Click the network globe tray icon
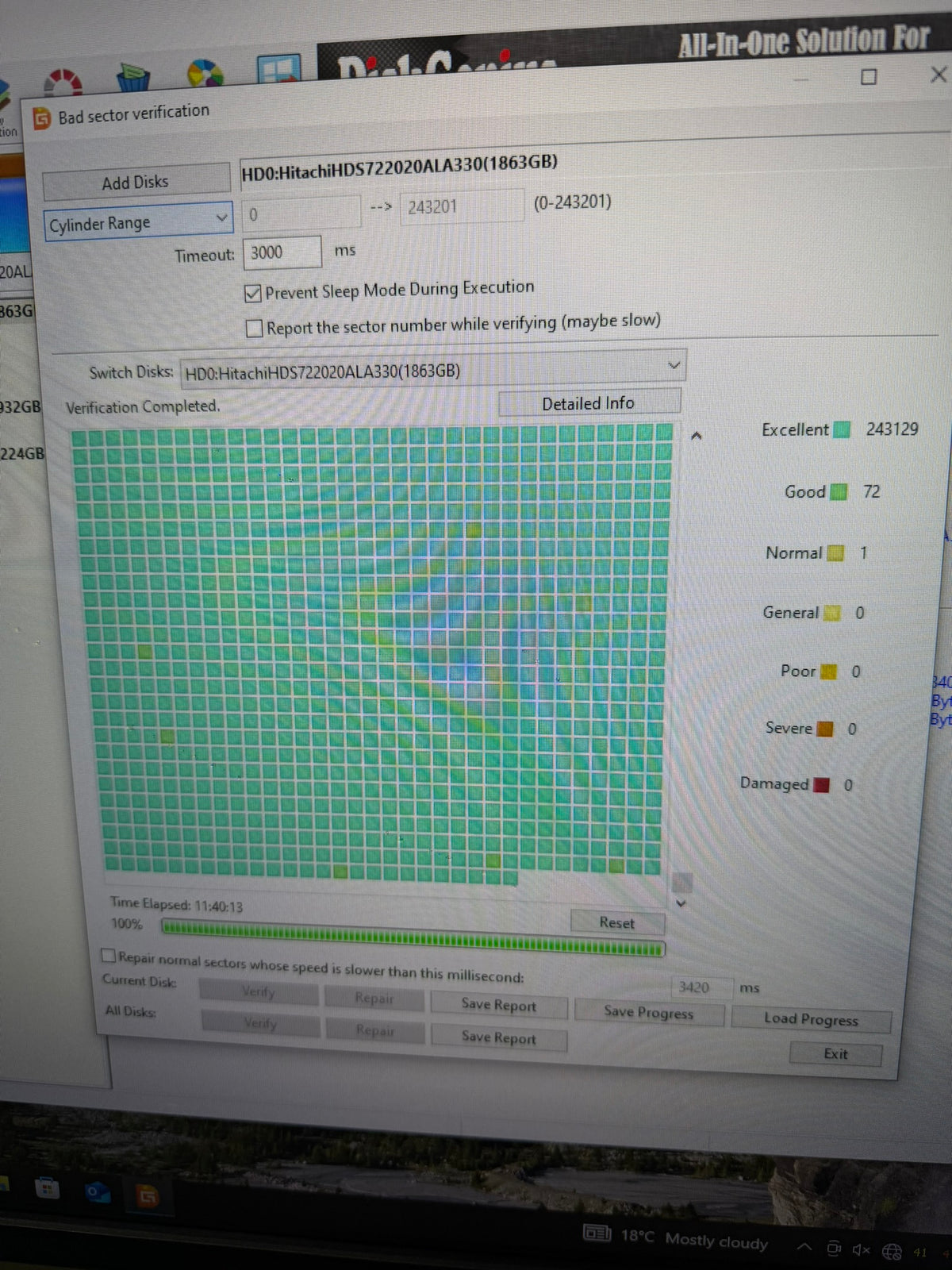The width and height of the screenshot is (952, 1270). point(892,1252)
